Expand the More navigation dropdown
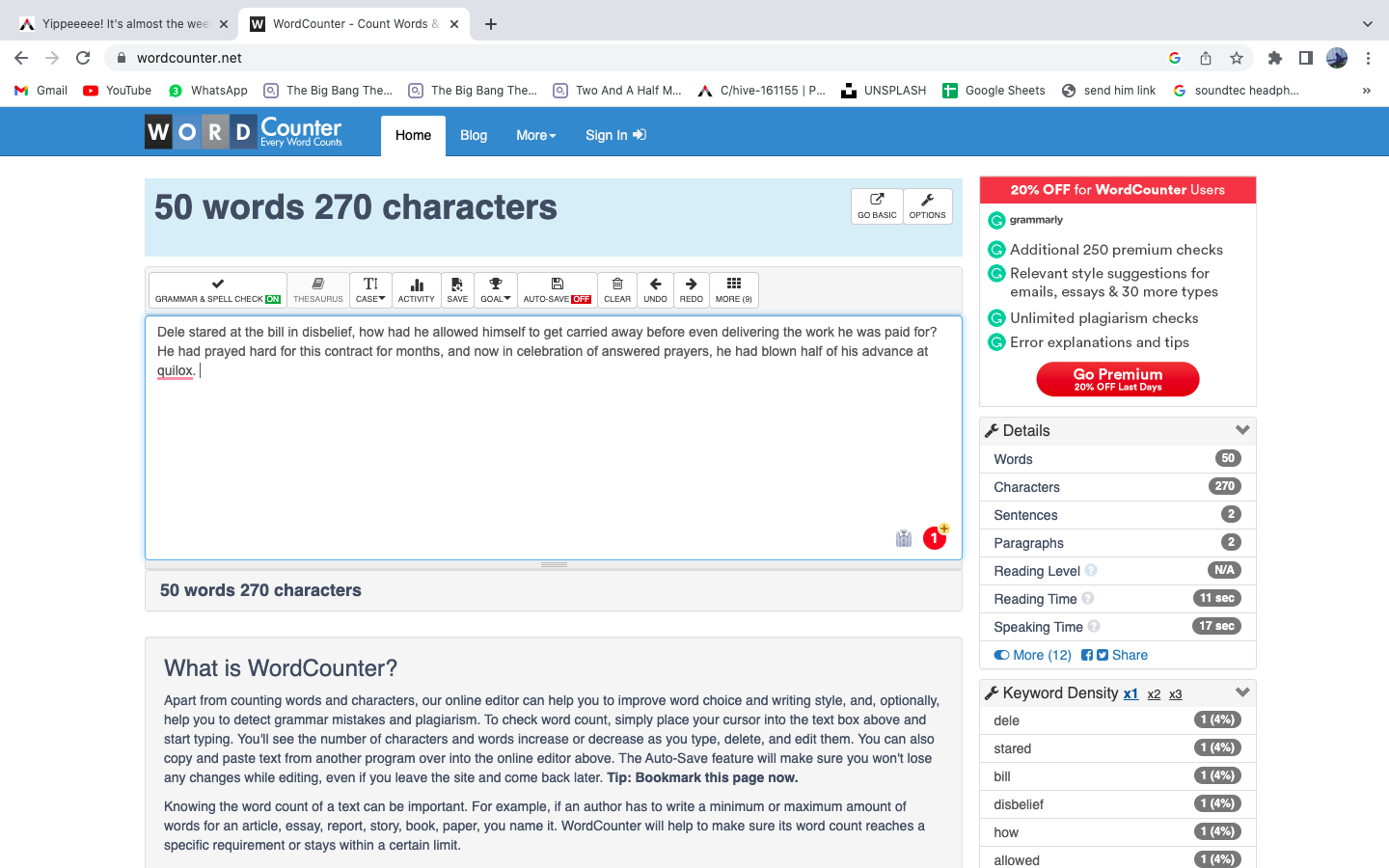The image size is (1389, 868). 536,135
